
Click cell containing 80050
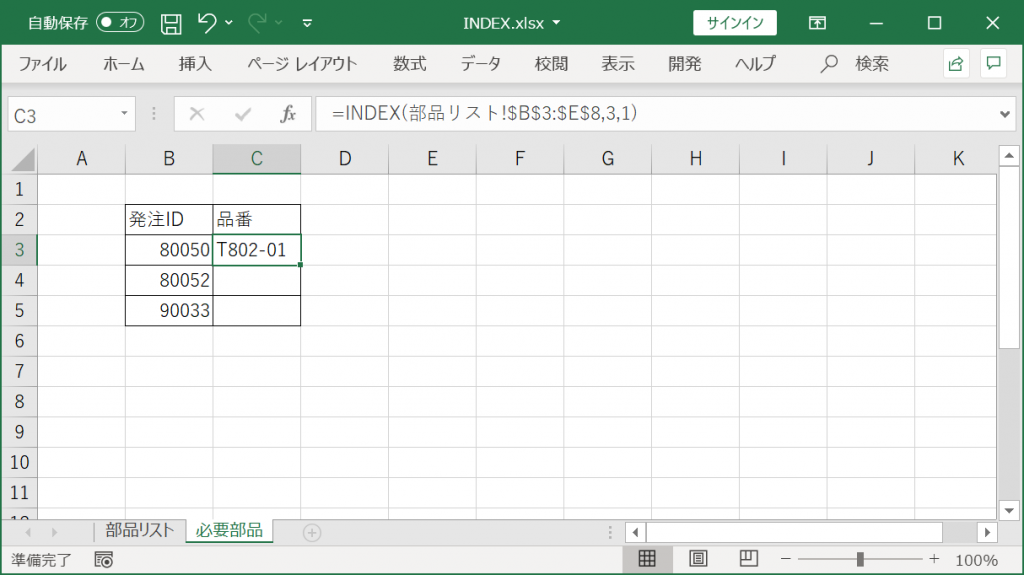169,250
